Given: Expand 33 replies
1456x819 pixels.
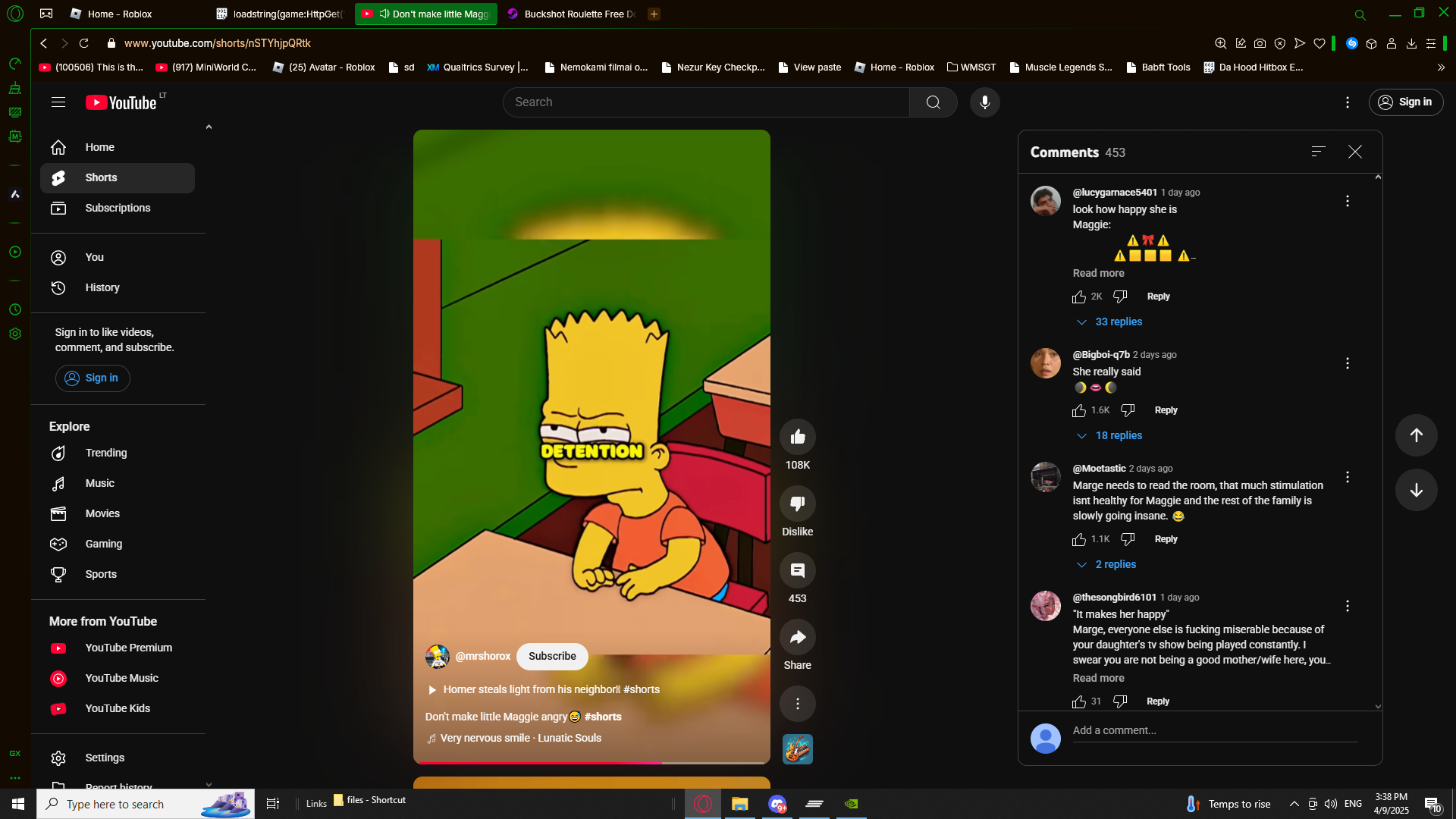Looking at the screenshot, I should (x=1109, y=322).
